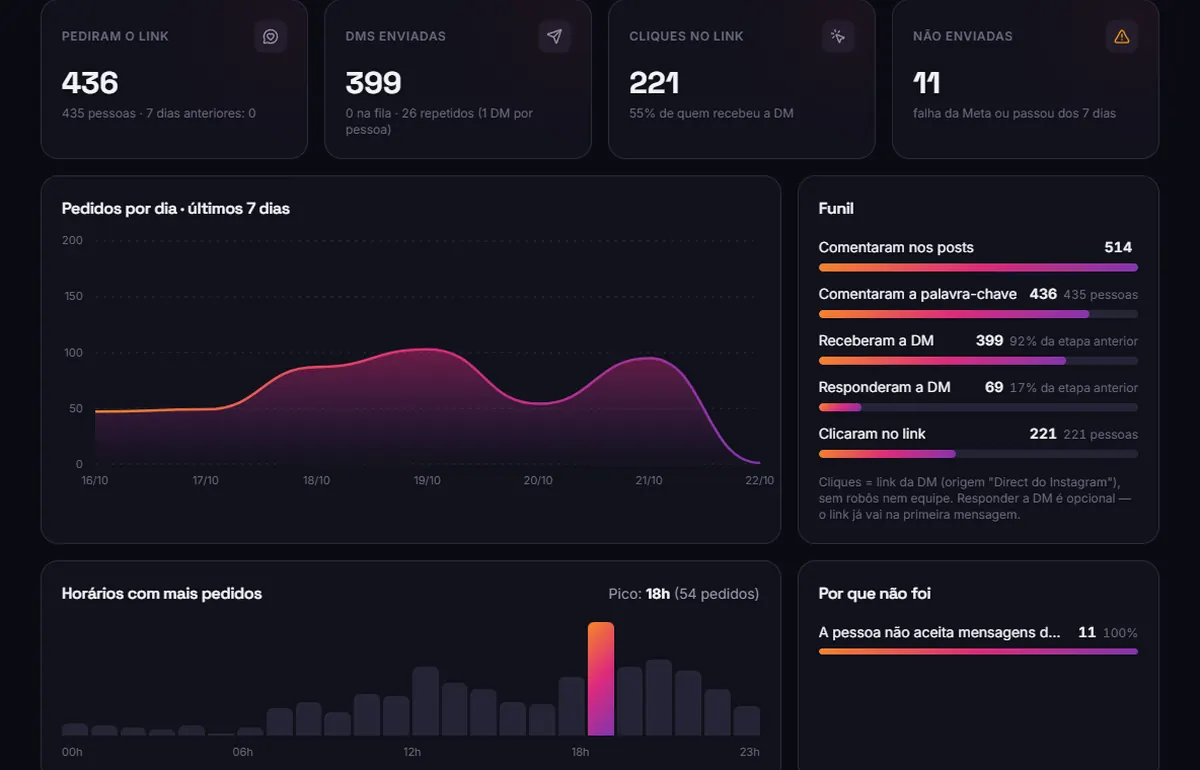Click the 19/10 date label on chart axis
Viewport: 1200px width, 770px height.
click(x=427, y=481)
